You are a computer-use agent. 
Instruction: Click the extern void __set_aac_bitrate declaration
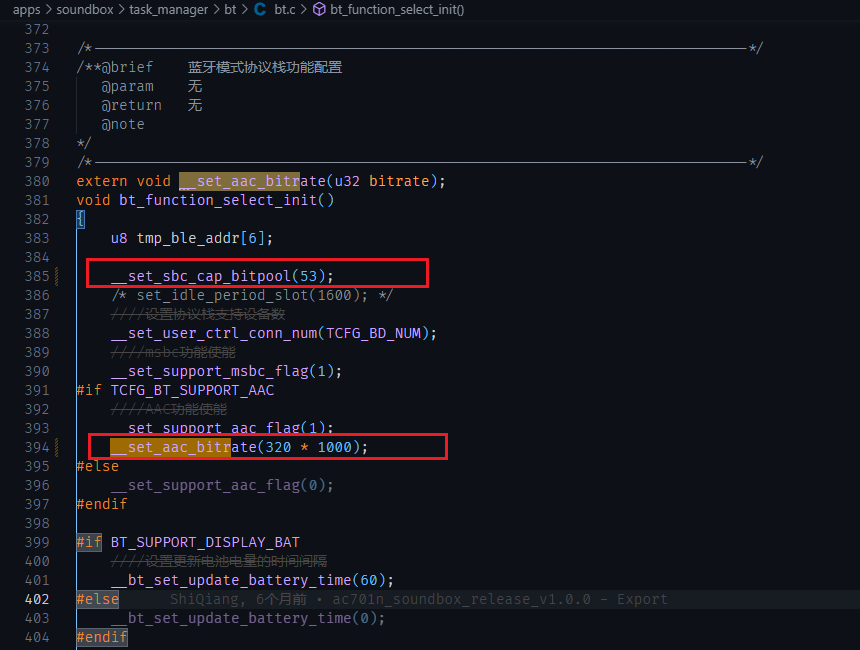pos(261,181)
